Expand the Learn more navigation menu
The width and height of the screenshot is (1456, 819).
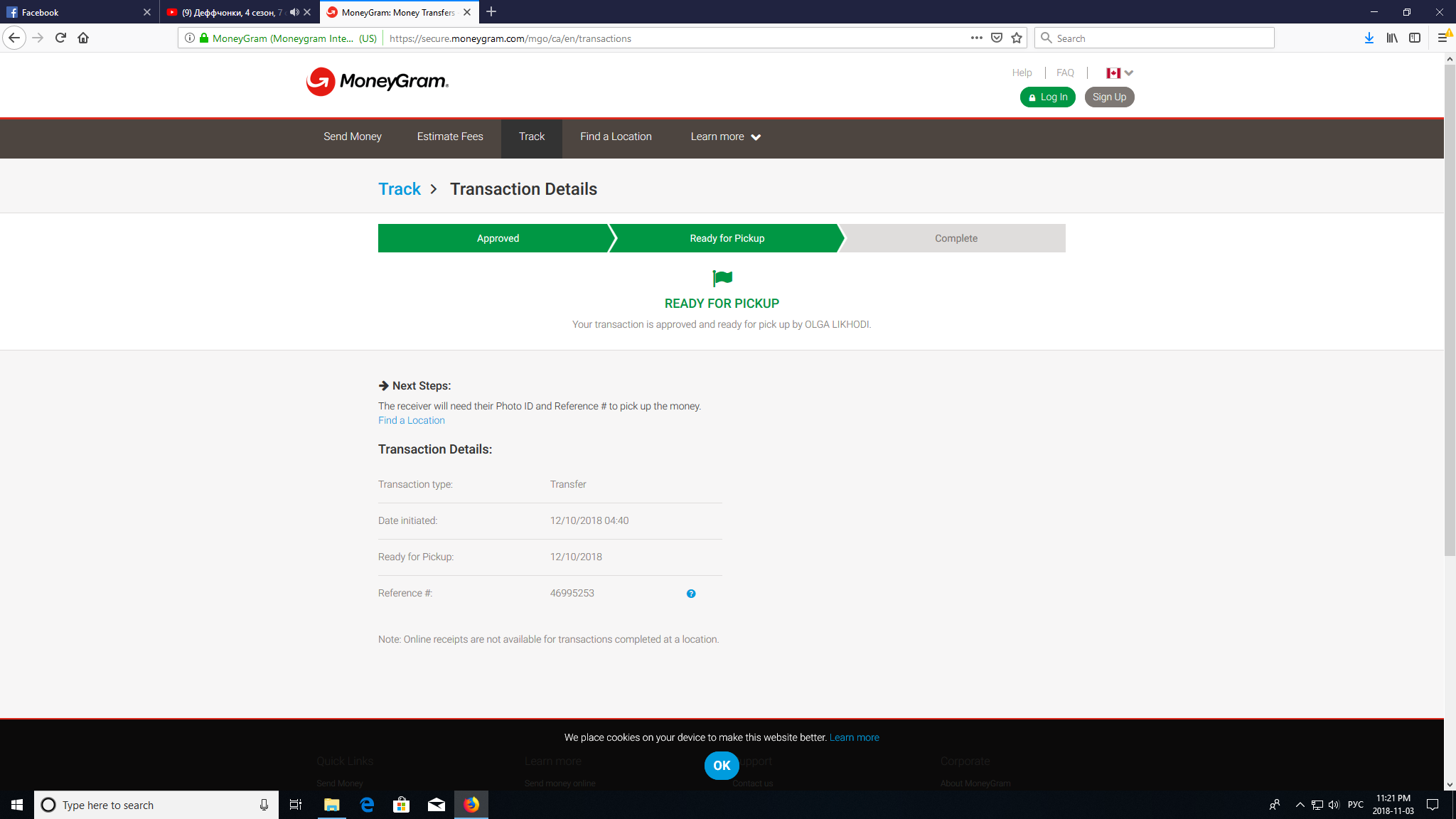[x=725, y=137]
